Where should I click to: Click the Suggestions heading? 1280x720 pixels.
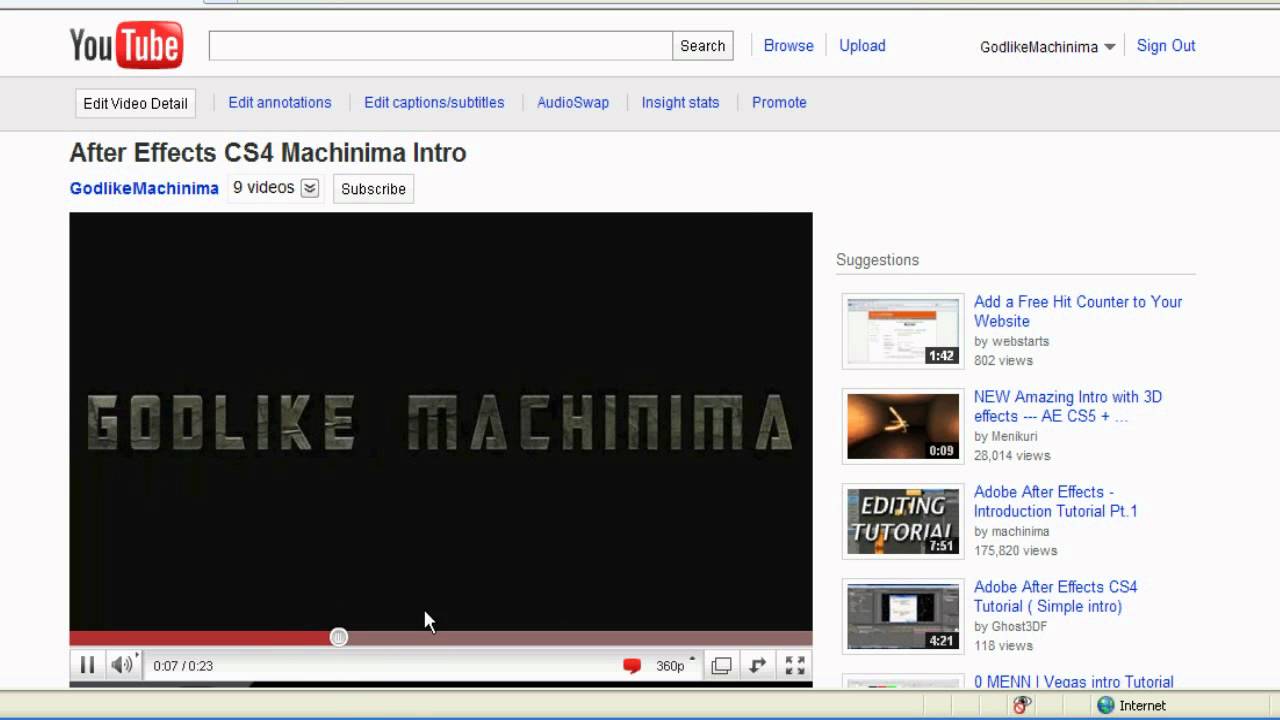878,260
